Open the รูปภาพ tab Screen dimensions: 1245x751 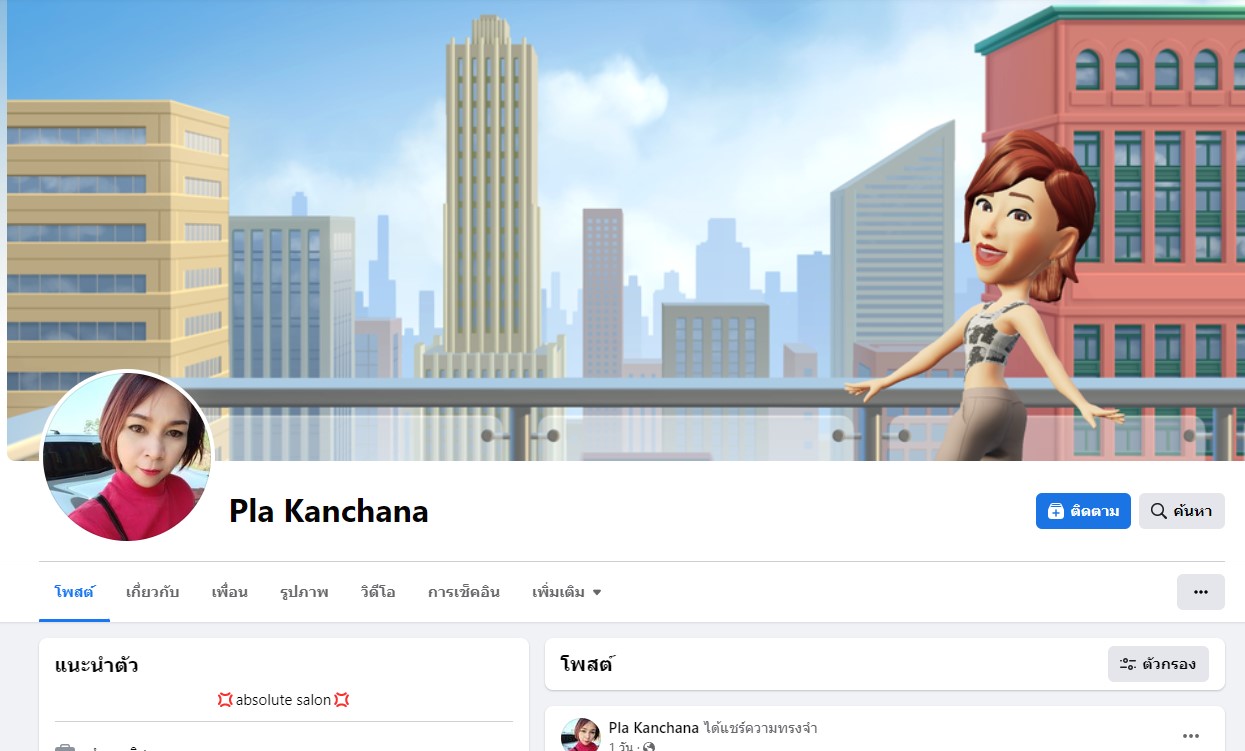coord(304,592)
